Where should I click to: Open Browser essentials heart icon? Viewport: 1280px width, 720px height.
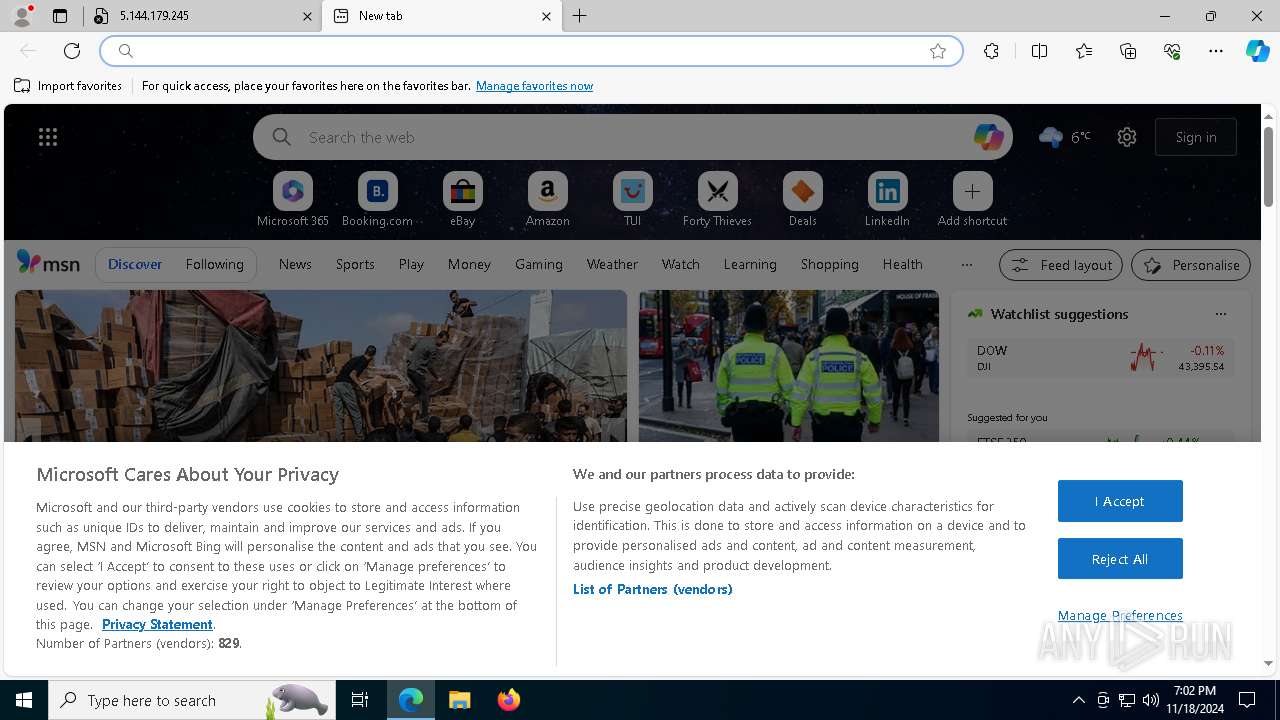(x=1172, y=51)
